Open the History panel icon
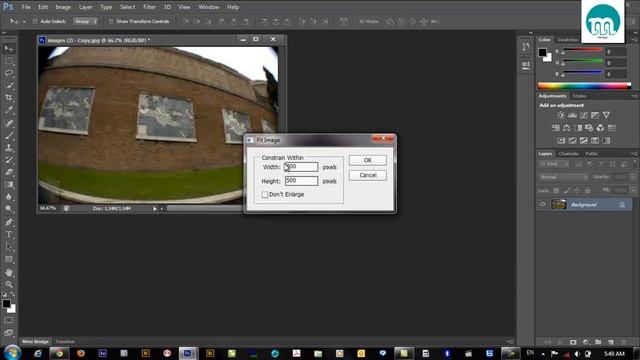 pyautogui.click(x=526, y=47)
